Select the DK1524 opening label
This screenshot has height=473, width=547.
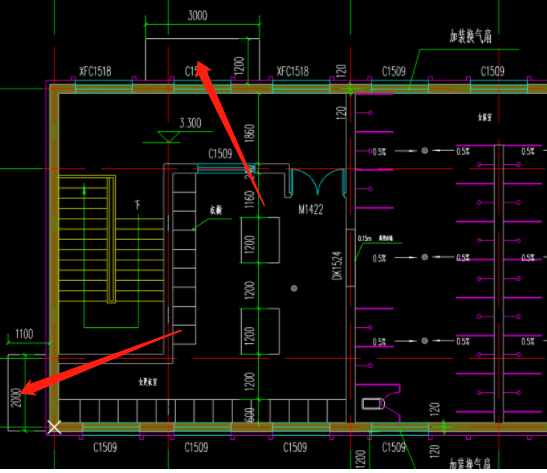point(337,265)
